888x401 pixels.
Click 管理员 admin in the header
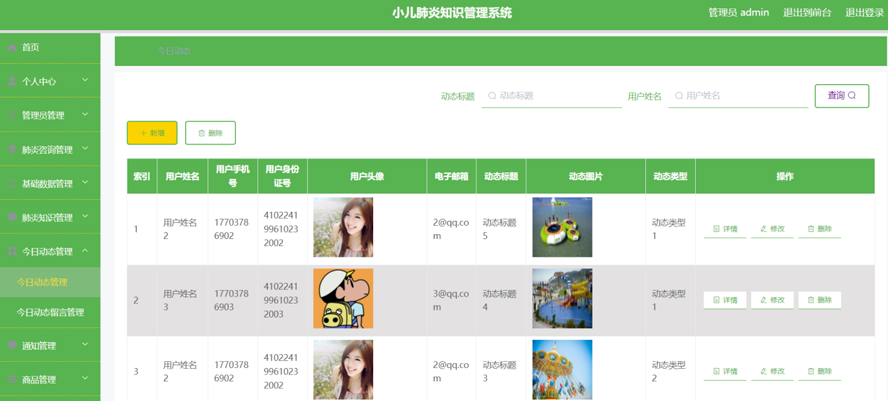(738, 12)
